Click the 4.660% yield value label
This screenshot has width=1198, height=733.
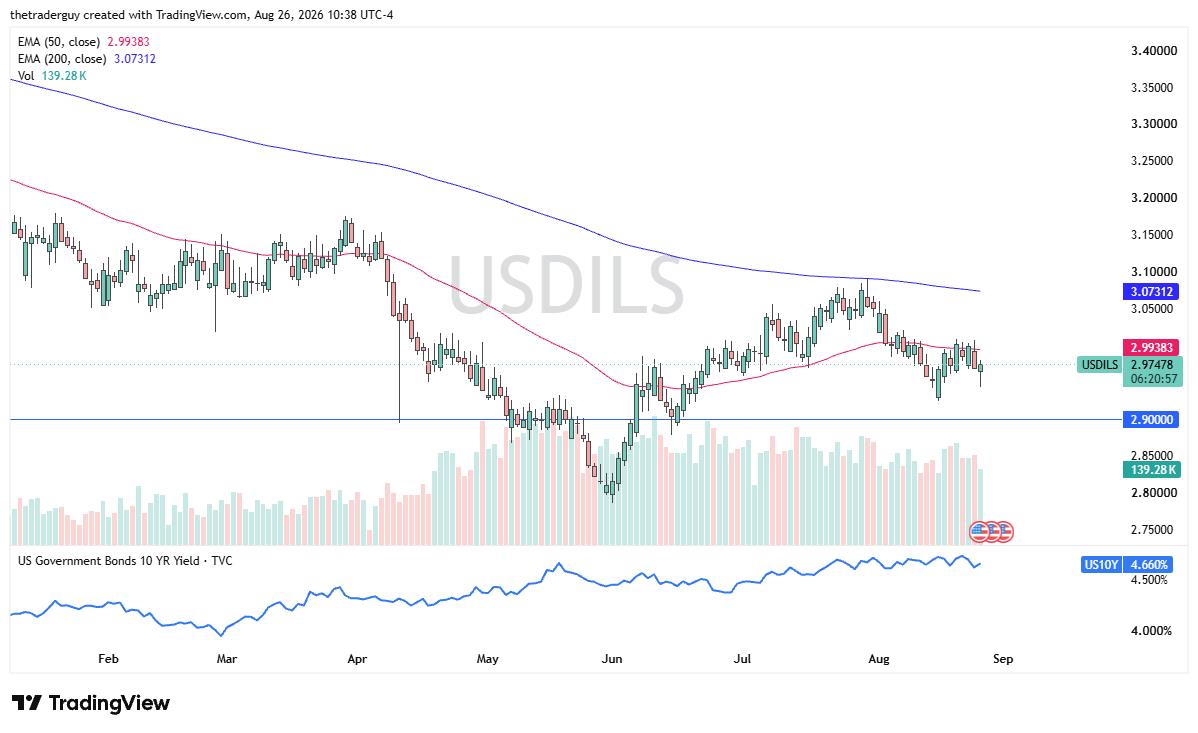1149,565
